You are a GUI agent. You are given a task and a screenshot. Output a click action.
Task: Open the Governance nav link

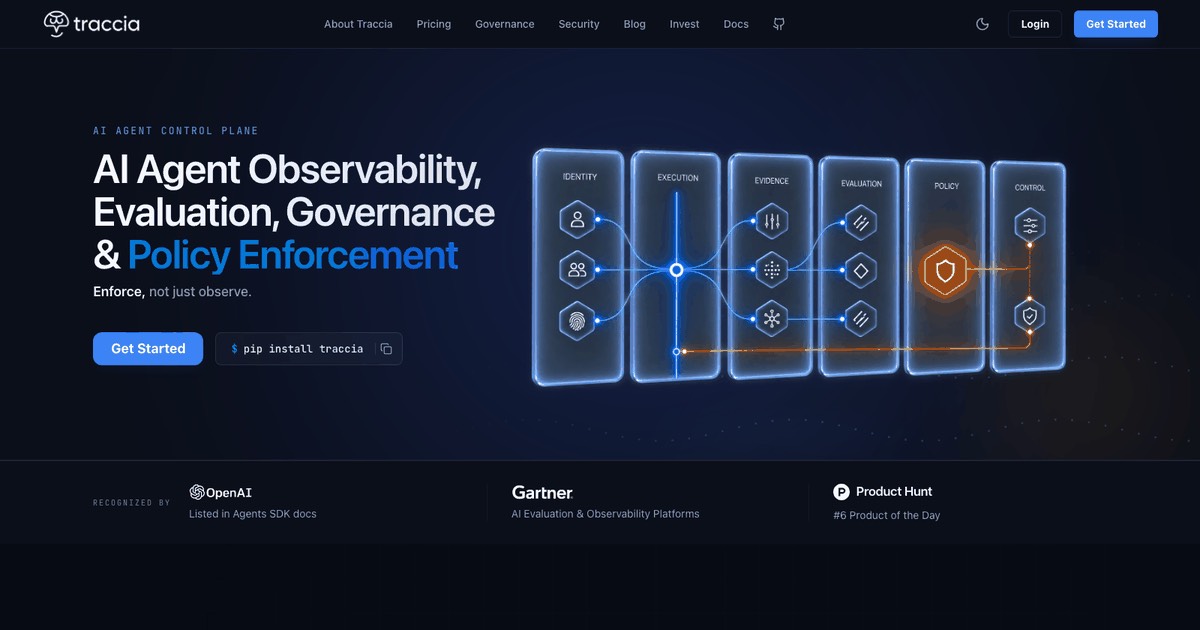[505, 24]
